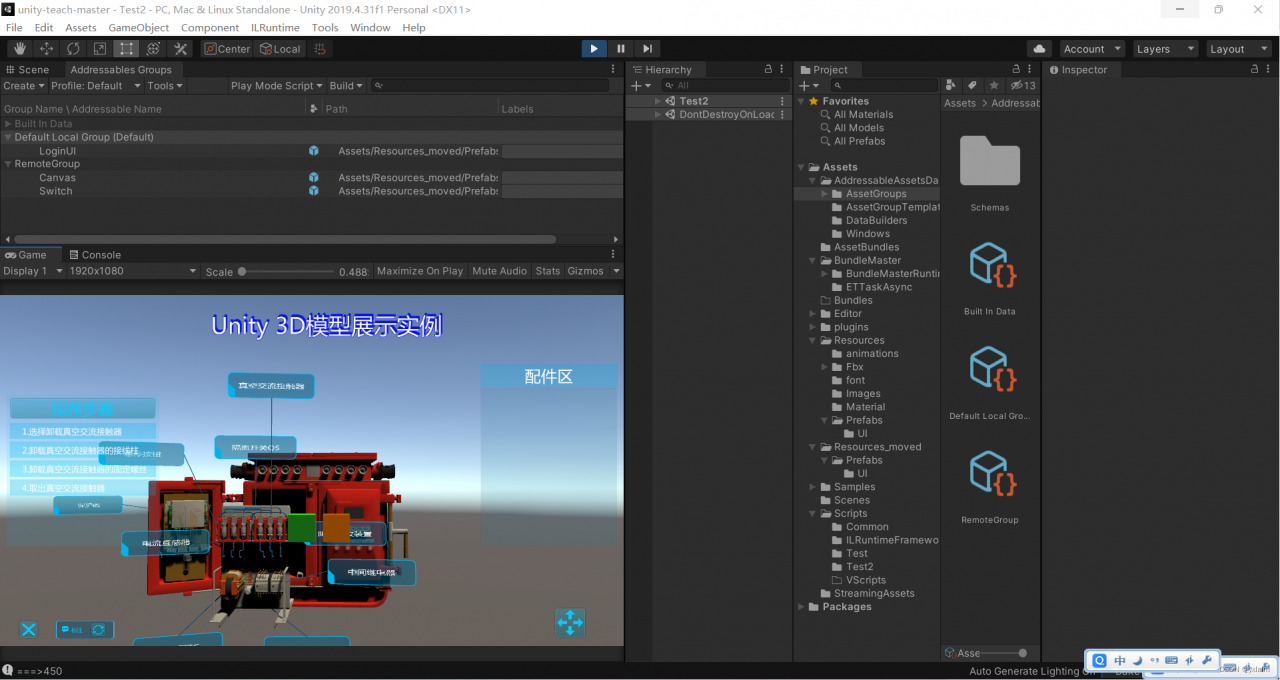Open custom editor tools wrench icon
This screenshot has height=680, width=1280.
180,49
